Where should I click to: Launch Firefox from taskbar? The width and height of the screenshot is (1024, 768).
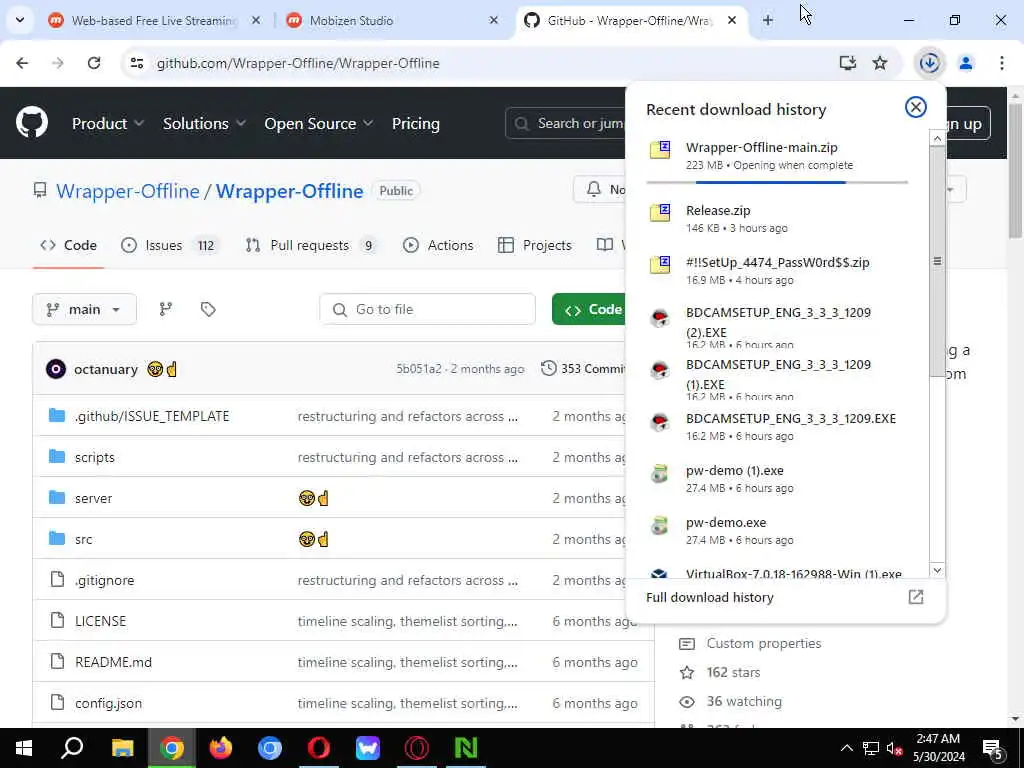point(221,748)
